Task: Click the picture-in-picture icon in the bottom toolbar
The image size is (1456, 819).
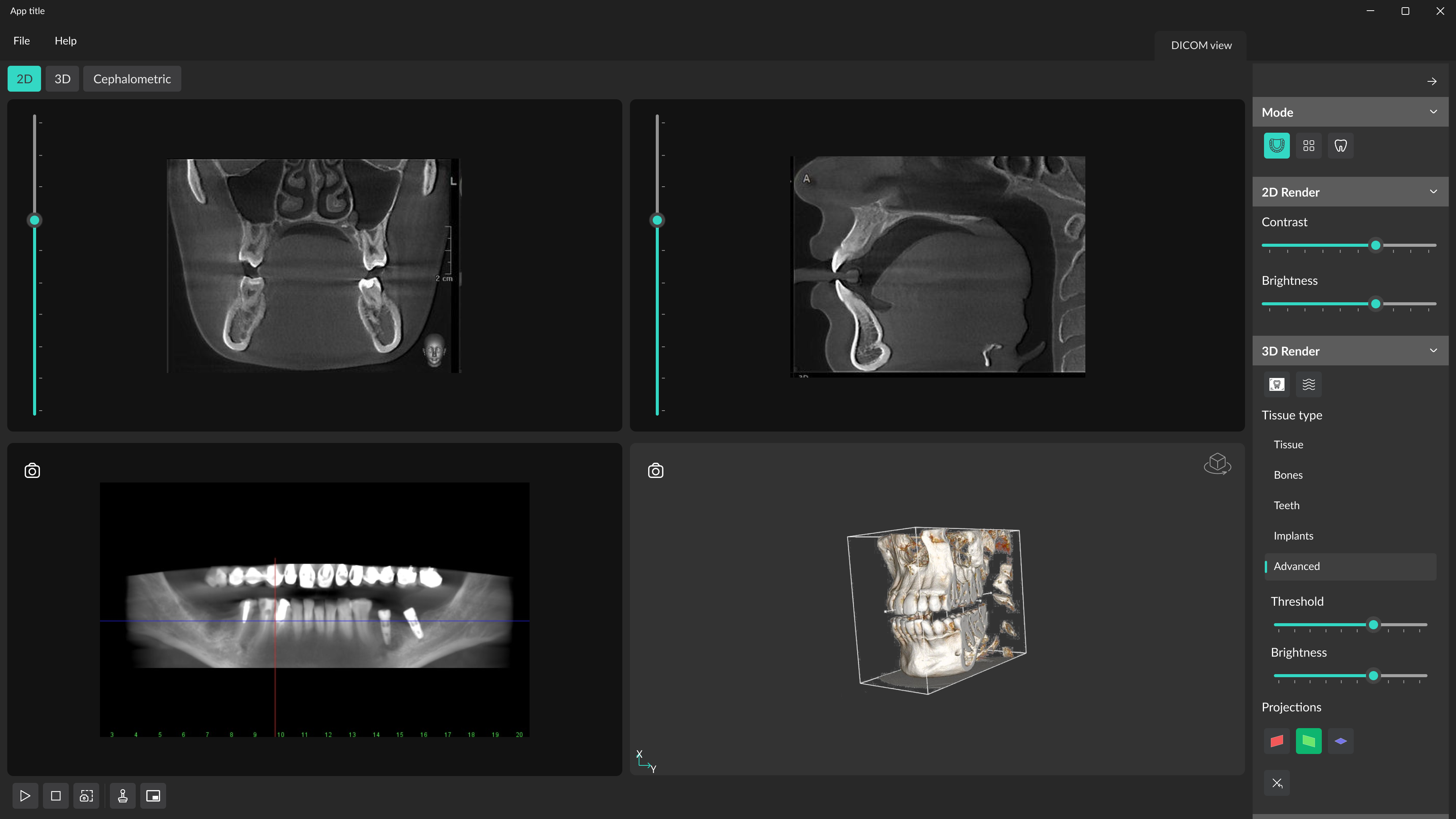Action: tap(153, 796)
